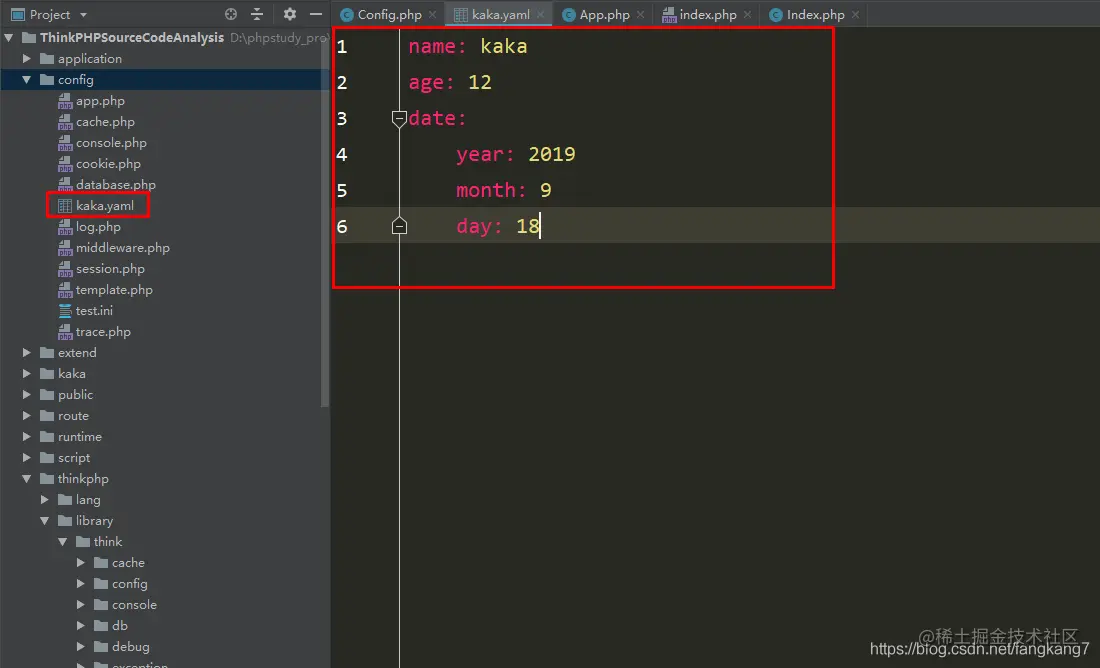This screenshot has height=668, width=1100.
Task: Close the kaka.yaml tab
Action: [540, 15]
